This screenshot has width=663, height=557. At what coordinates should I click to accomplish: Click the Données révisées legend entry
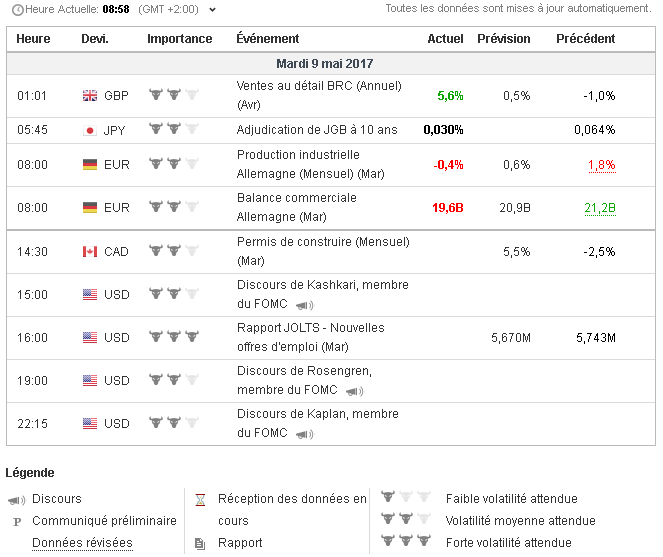(x=82, y=543)
